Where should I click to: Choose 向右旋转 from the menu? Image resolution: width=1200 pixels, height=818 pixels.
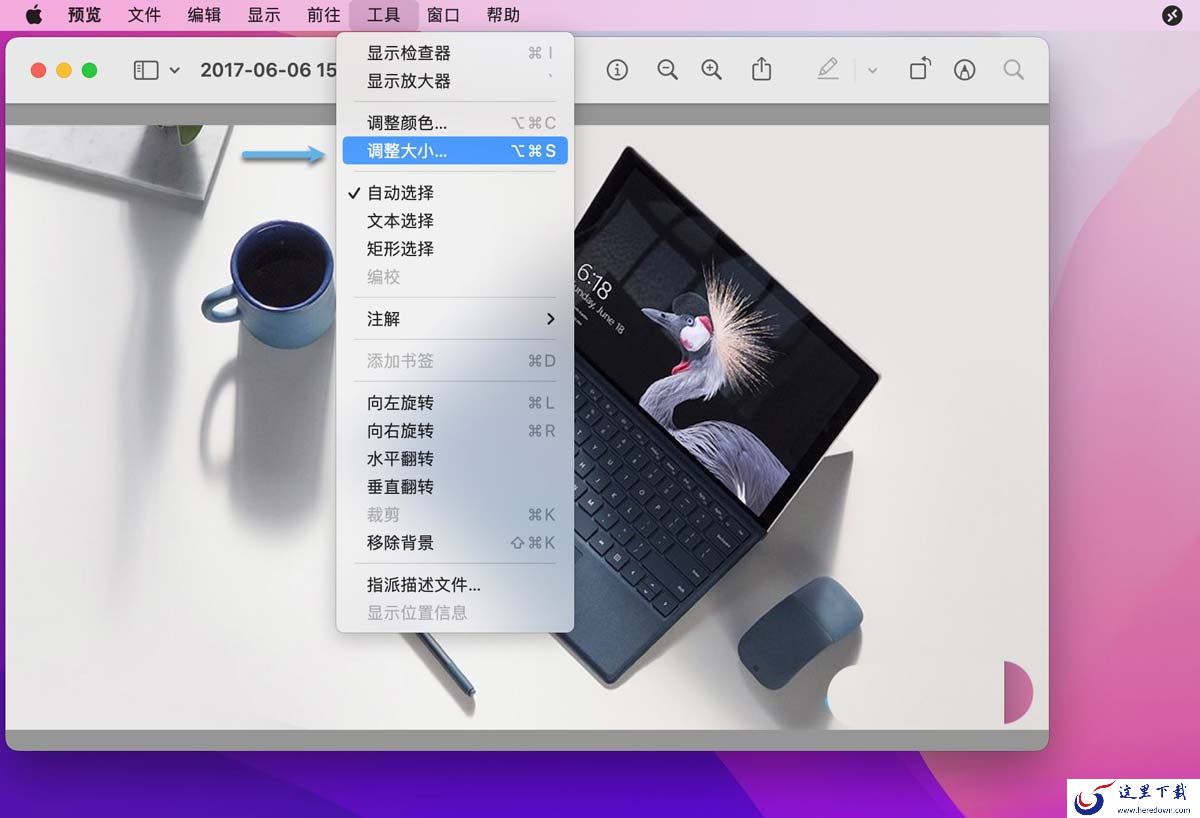click(455, 431)
